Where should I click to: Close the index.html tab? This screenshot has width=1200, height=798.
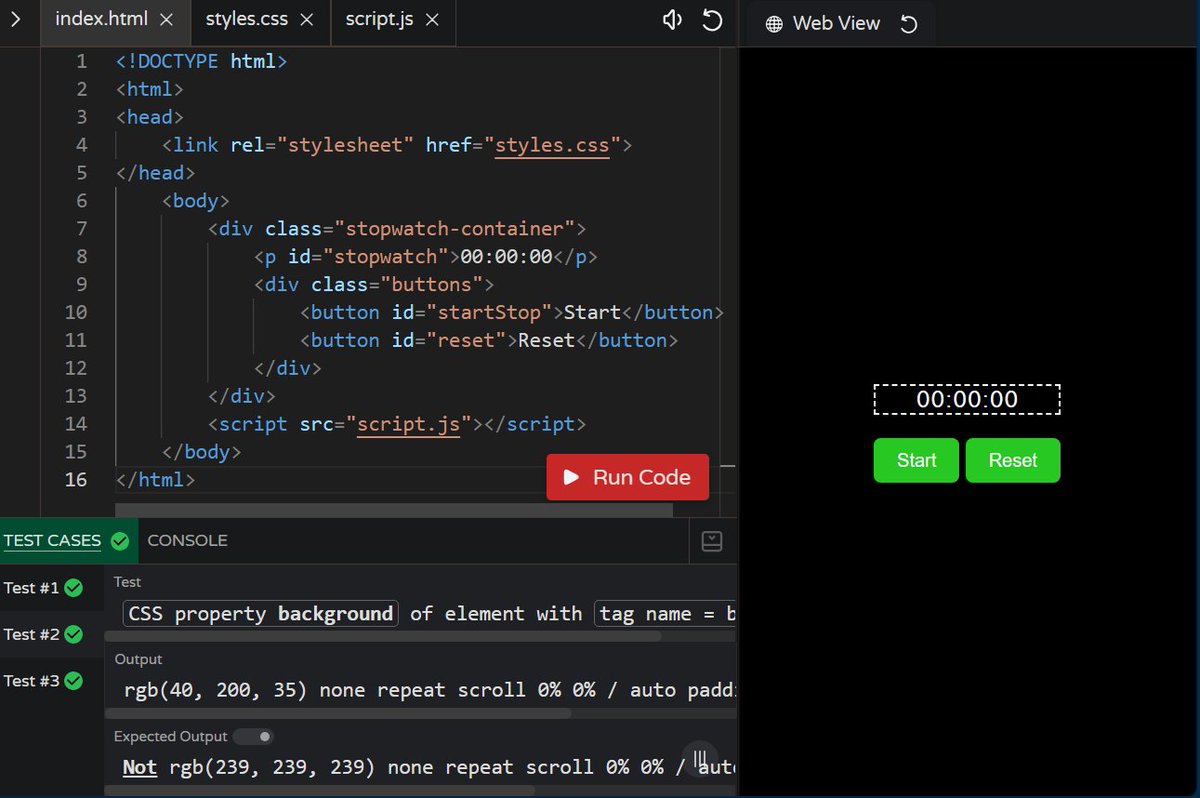pos(166,17)
